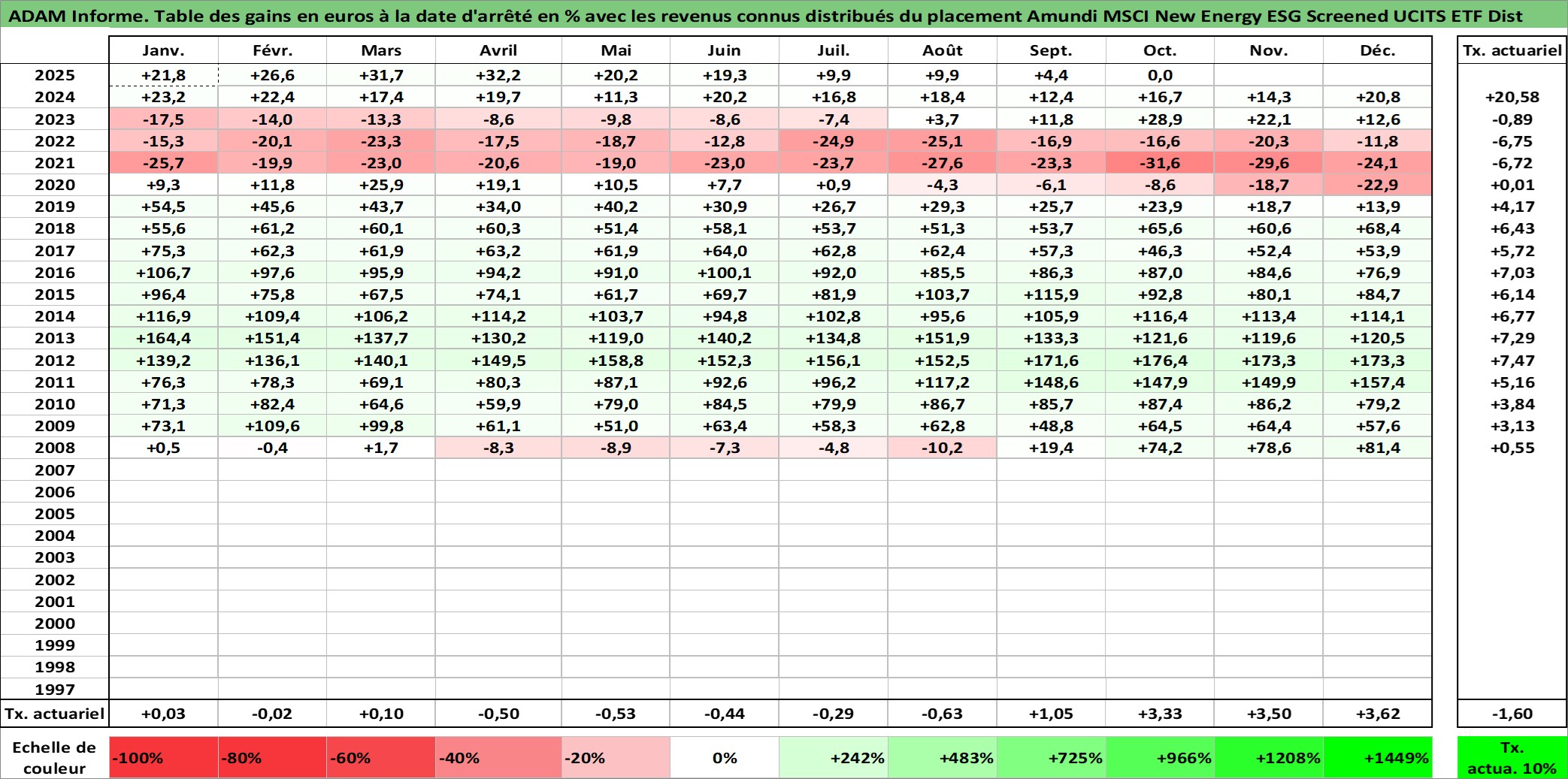Screen dimensions: 1568x779
Task: Select the Sept. column header
Action: point(1051,50)
